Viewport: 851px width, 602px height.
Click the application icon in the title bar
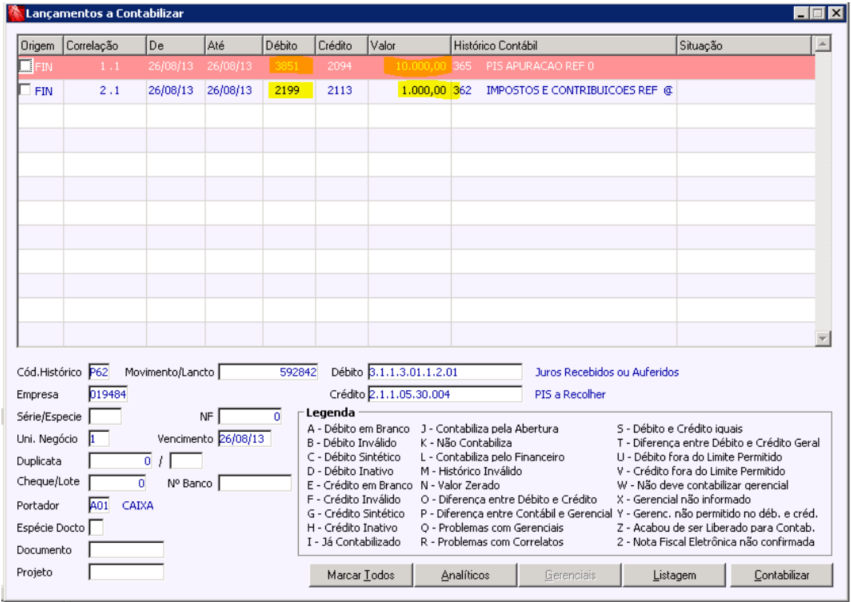[14, 13]
